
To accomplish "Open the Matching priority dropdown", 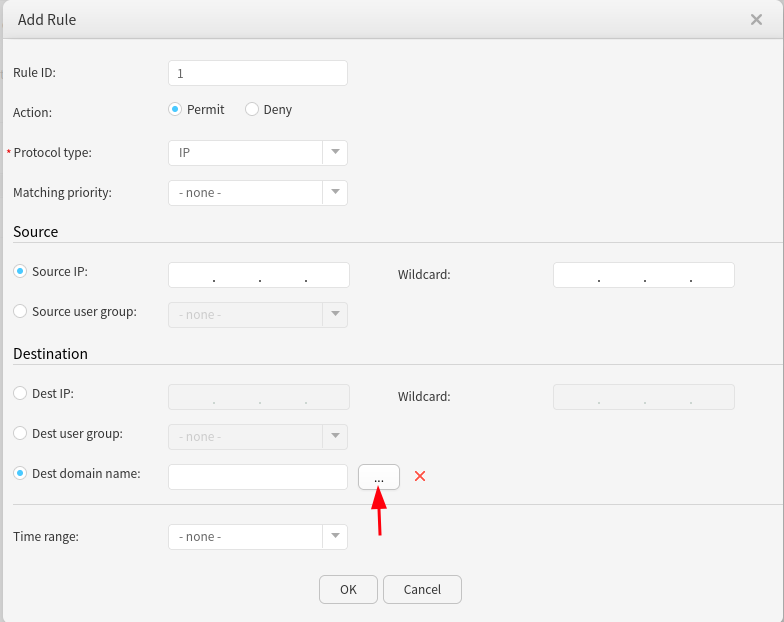I will point(334,193).
